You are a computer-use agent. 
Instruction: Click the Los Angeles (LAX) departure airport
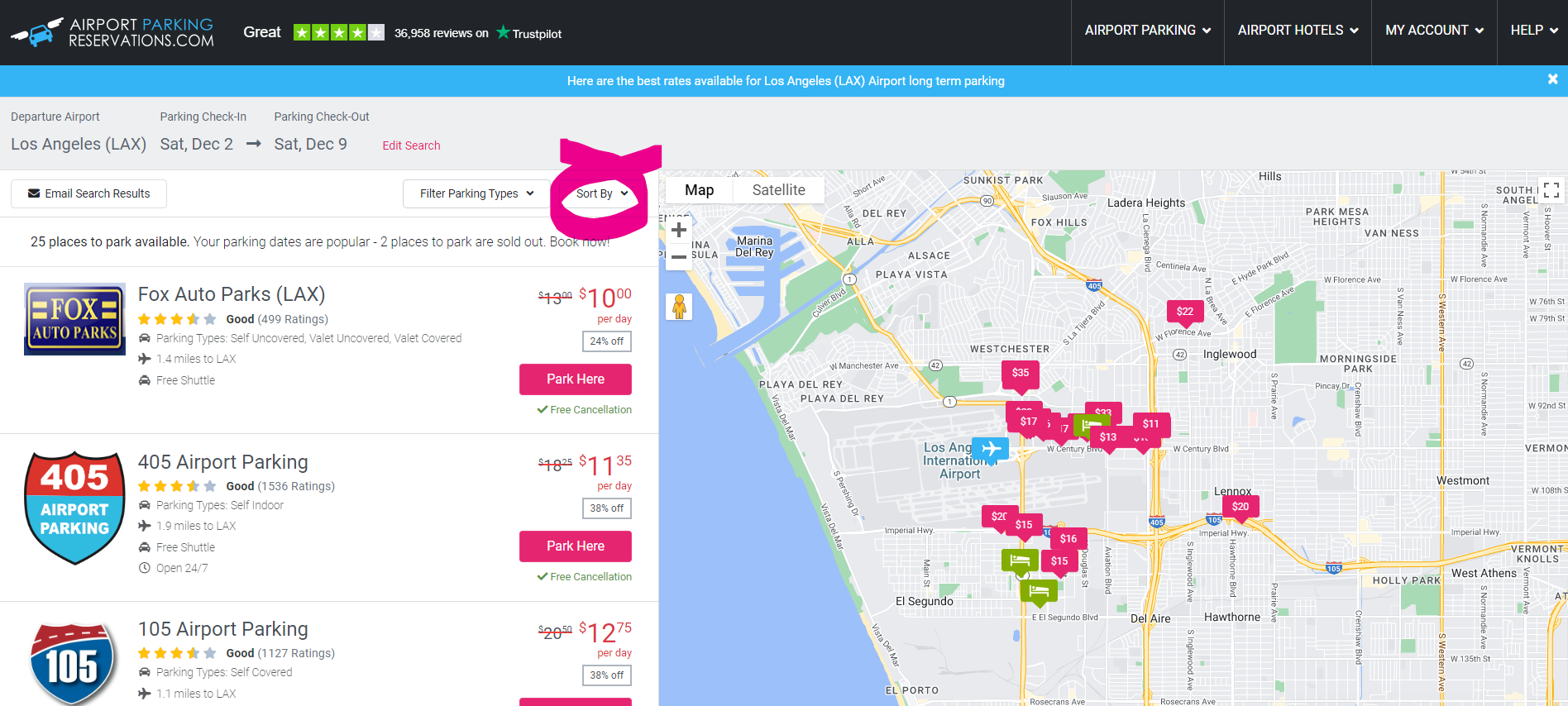click(x=79, y=144)
